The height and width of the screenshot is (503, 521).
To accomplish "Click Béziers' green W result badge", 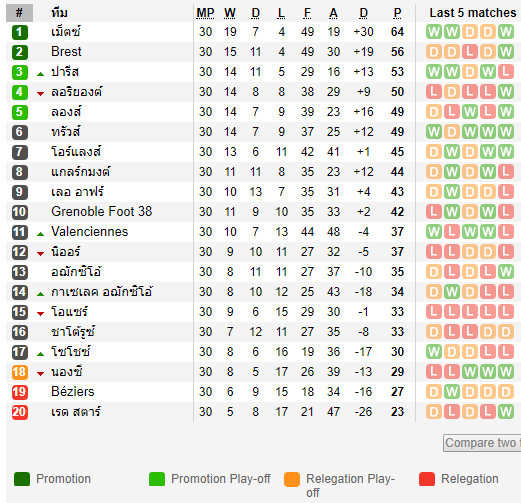I will tap(452, 392).
